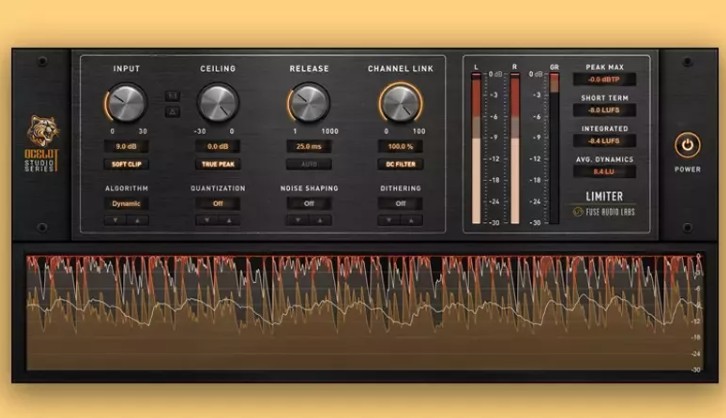
Task: Toggle the Soft Clip button
Action: click(126, 164)
